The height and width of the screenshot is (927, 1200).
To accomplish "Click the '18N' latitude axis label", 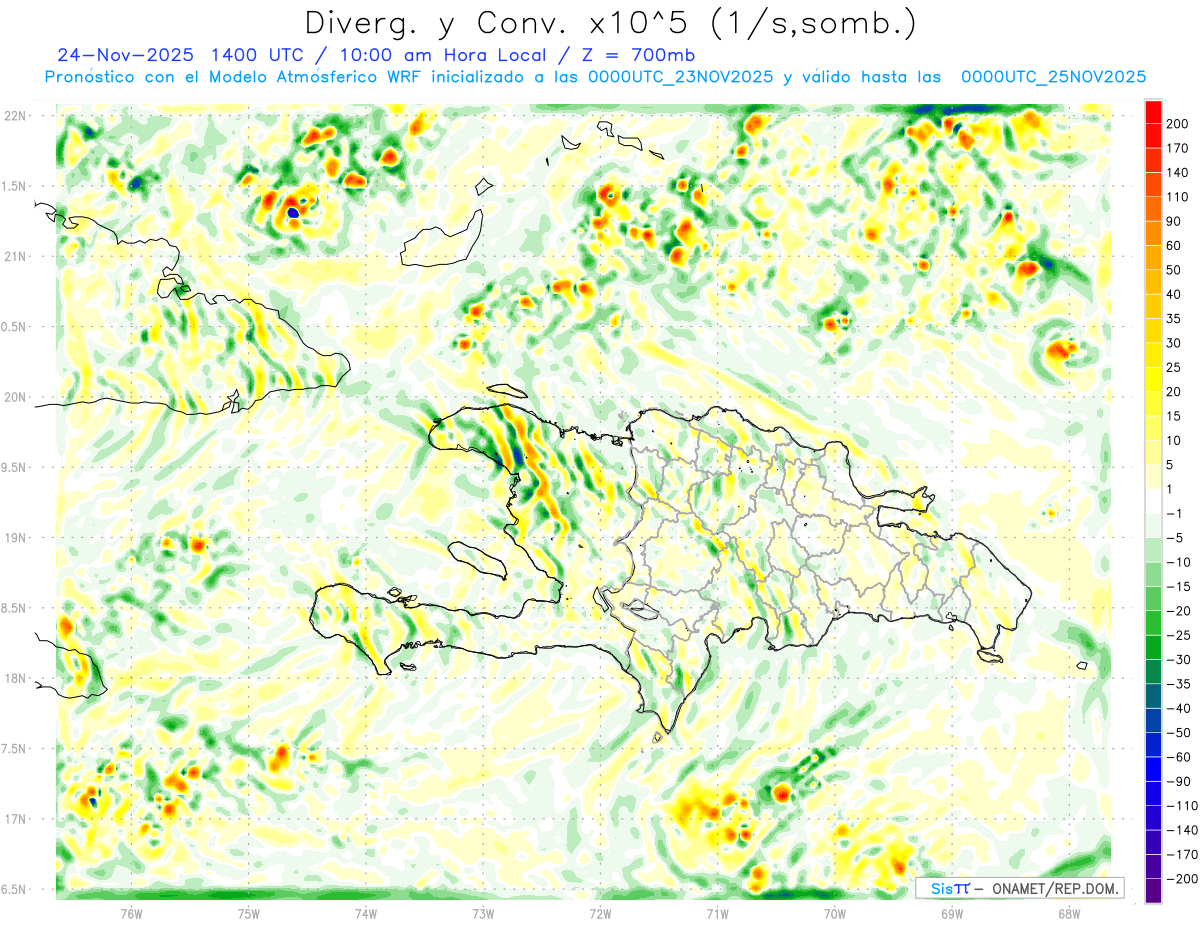I will (15, 678).
